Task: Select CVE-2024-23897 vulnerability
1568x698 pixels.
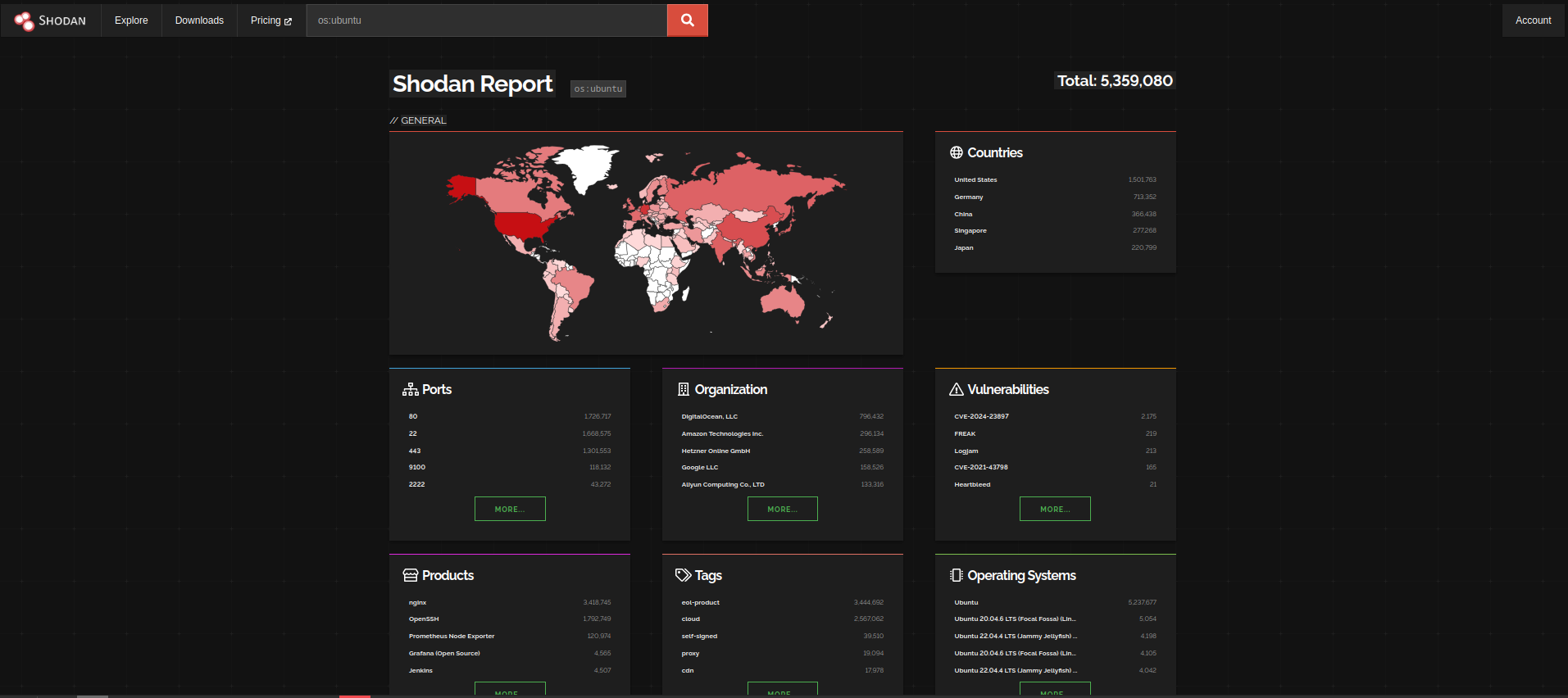Action: point(1055,416)
